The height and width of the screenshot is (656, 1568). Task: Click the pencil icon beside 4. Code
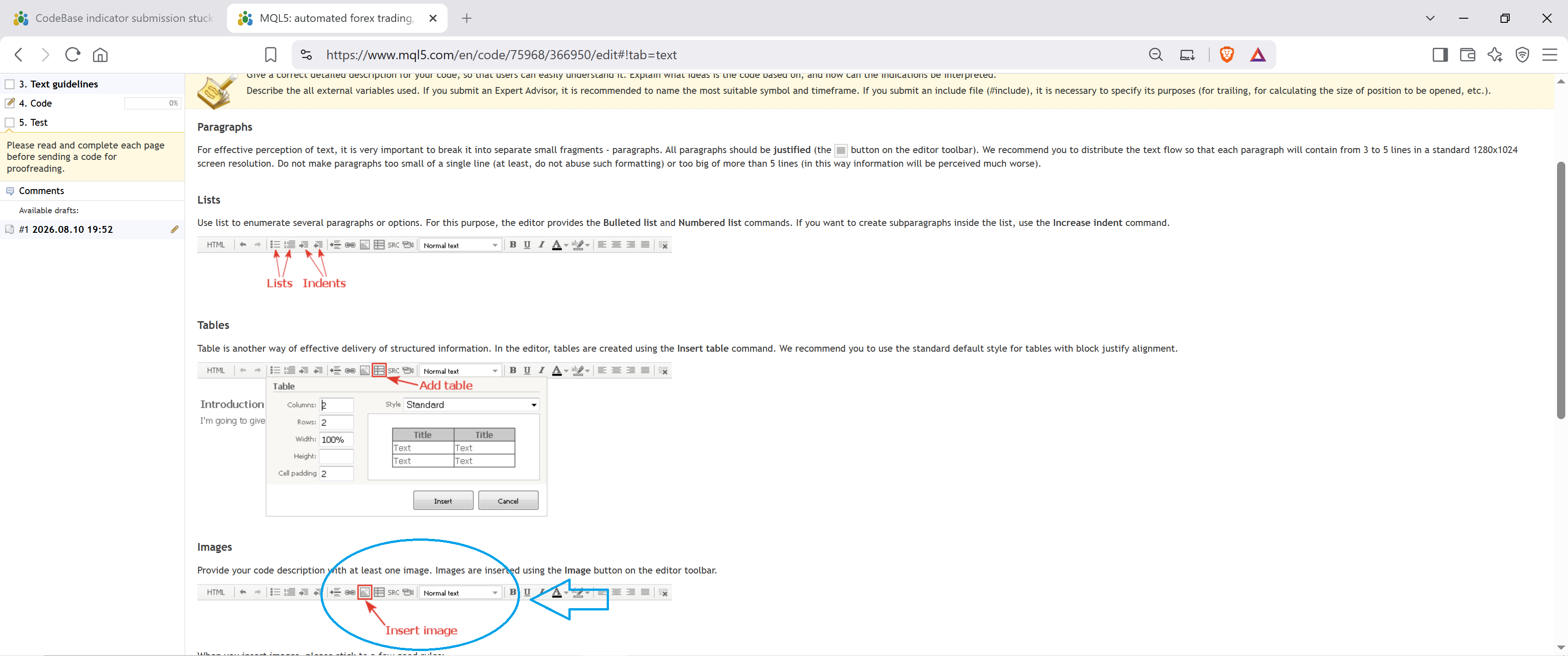coord(10,103)
